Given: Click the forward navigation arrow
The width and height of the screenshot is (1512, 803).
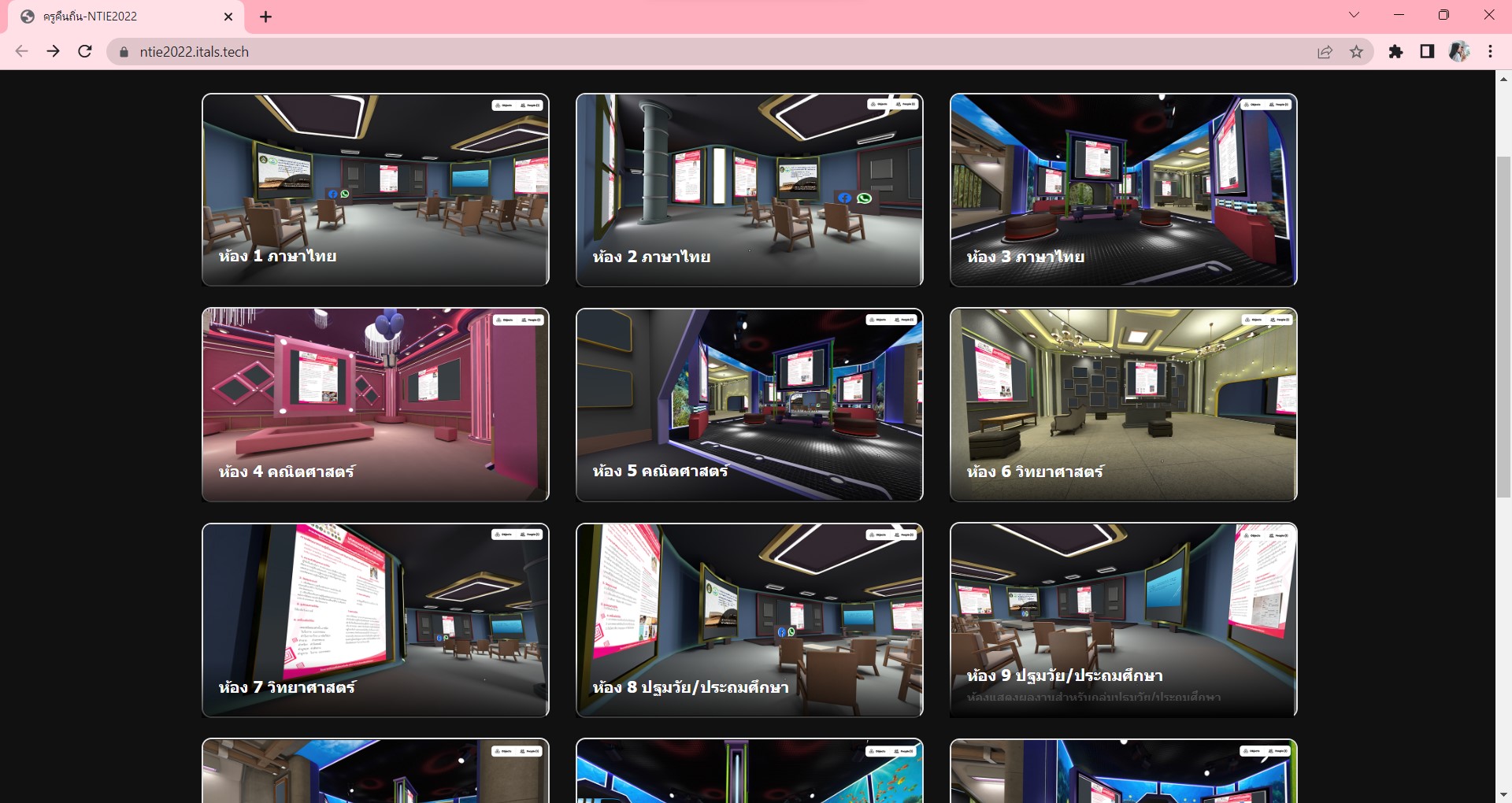Looking at the screenshot, I should pyautogui.click(x=53, y=52).
